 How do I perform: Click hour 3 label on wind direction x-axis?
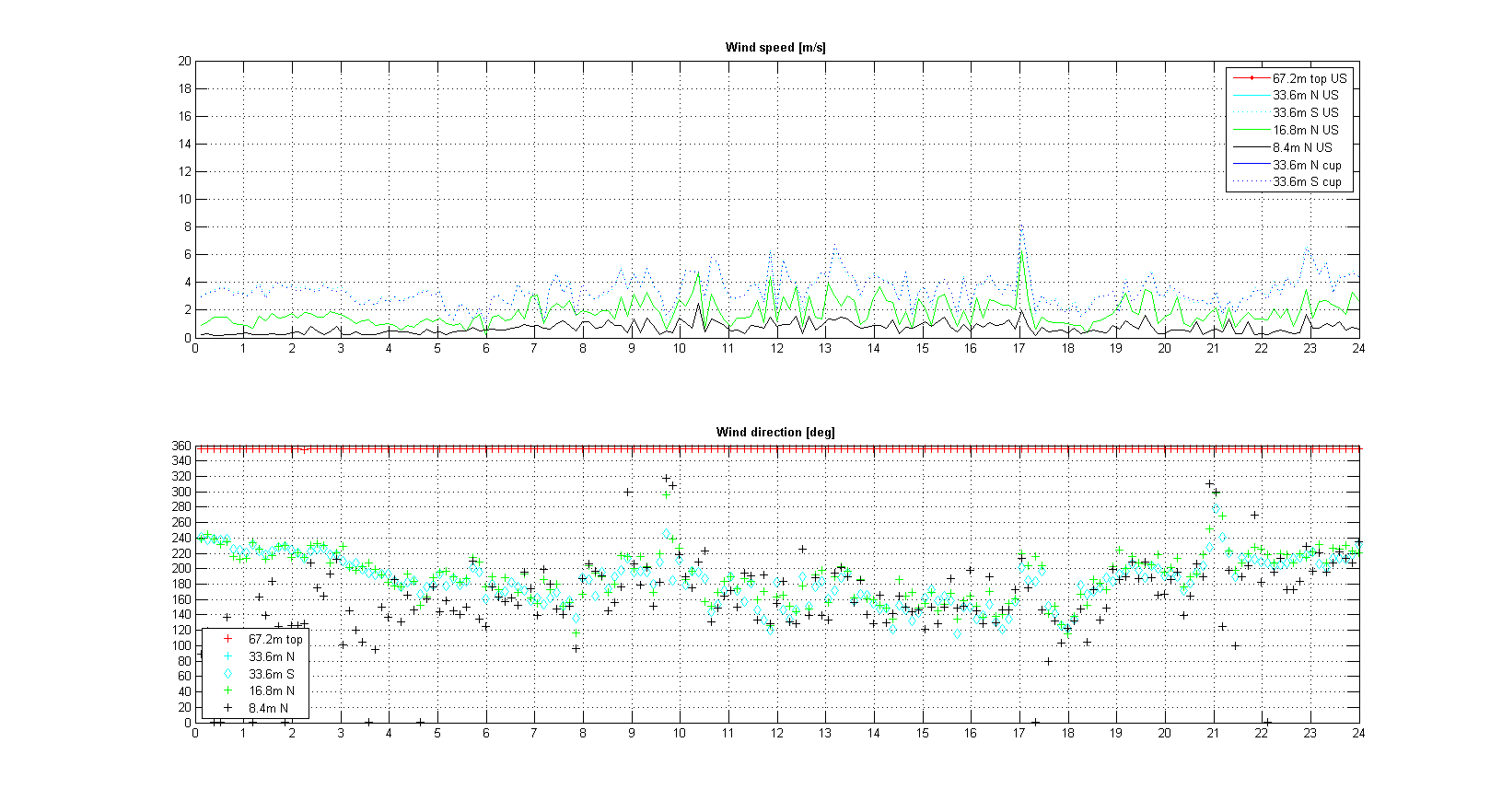341,734
